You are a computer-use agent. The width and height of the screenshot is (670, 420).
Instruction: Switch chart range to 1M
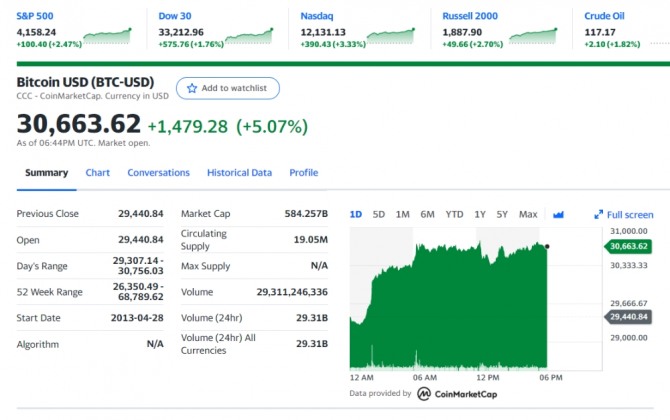402,214
